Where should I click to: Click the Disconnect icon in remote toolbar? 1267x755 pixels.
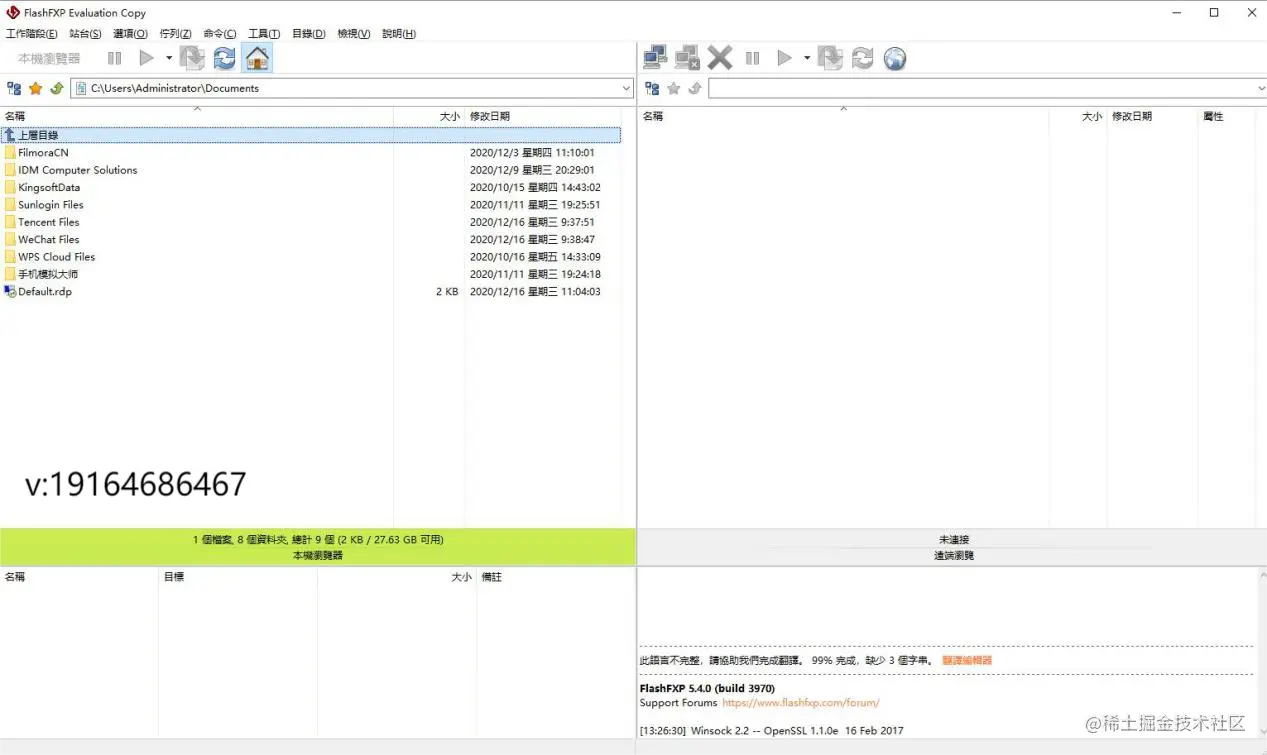coord(687,58)
